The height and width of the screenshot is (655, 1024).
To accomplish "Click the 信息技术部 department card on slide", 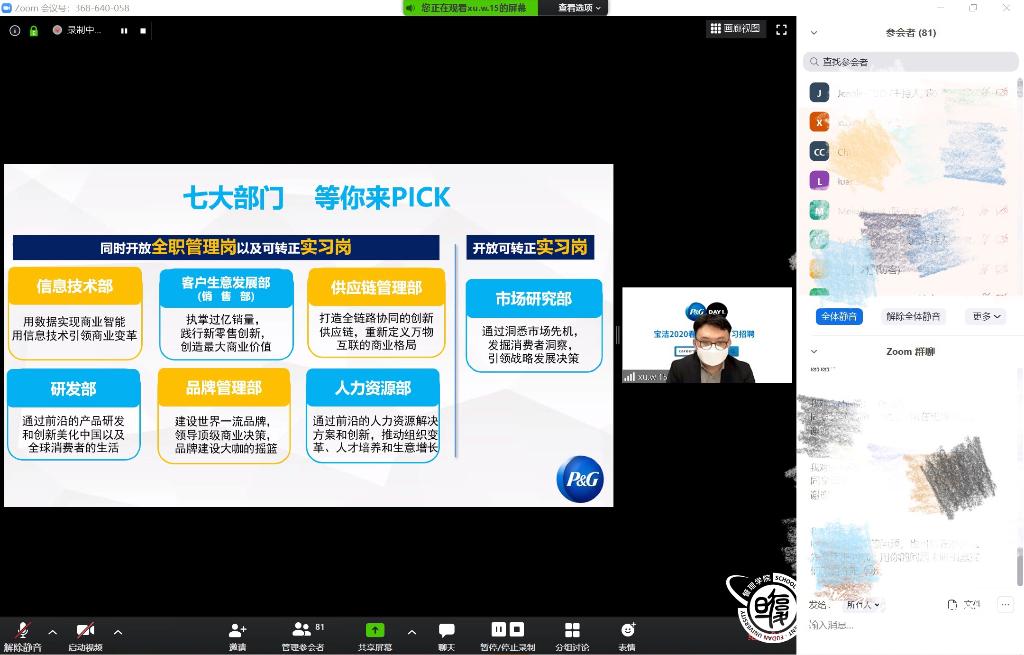I will [x=75, y=313].
